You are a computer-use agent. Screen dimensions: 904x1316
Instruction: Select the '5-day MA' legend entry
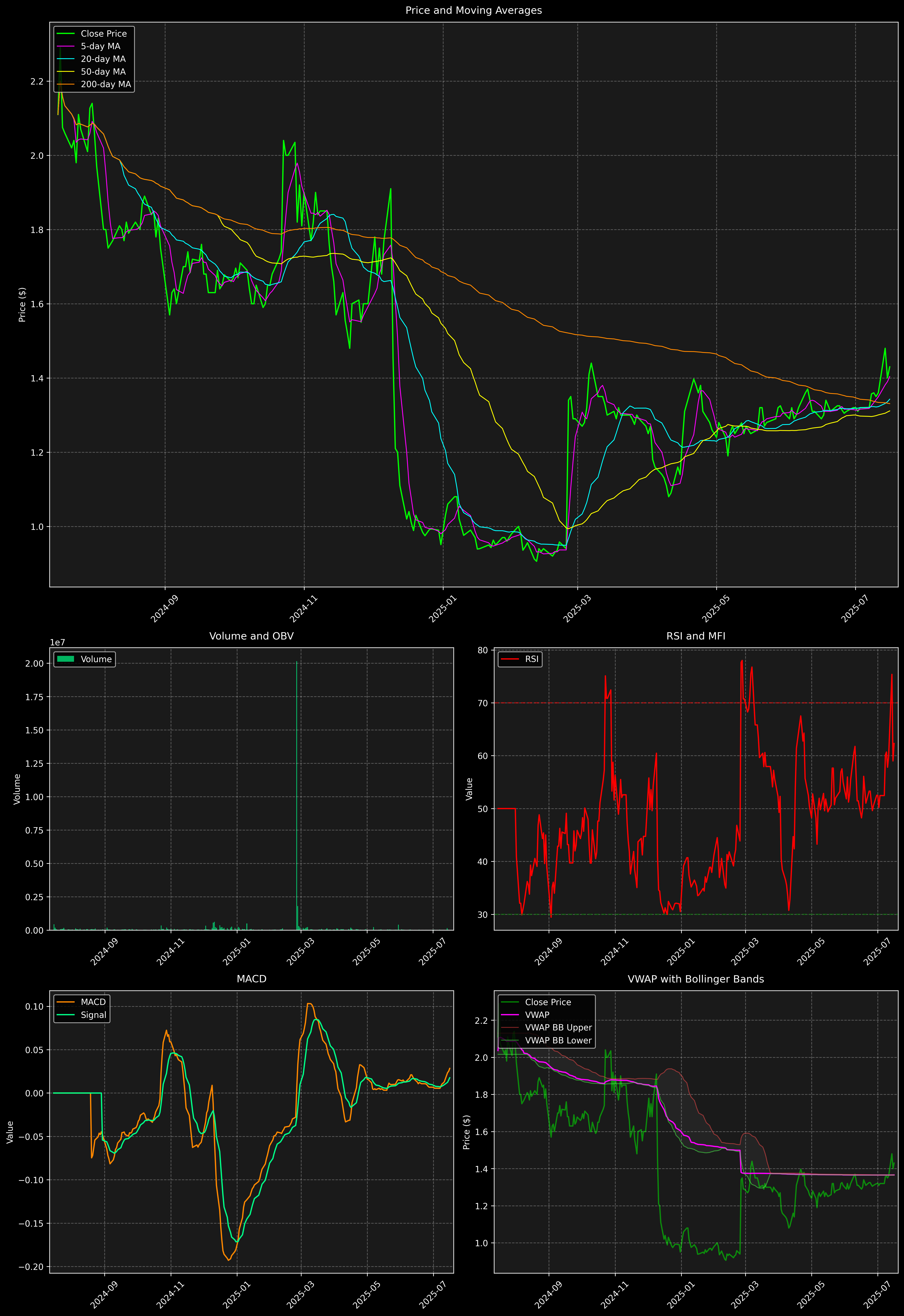pyautogui.click(x=90, y=47)
